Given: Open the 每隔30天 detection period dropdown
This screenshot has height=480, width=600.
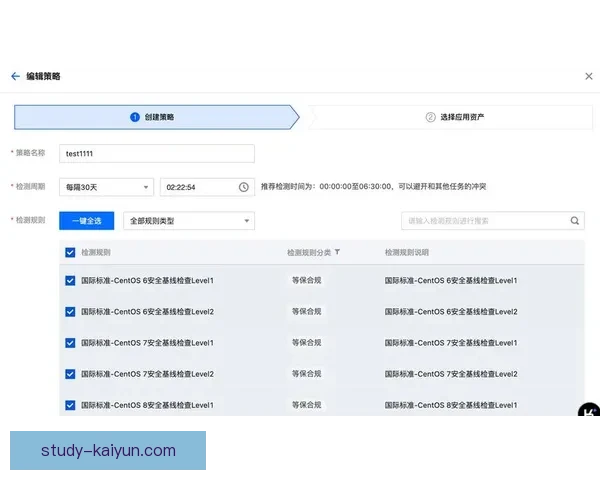Looking at the screenshot, I should click(x=106, y=187).
